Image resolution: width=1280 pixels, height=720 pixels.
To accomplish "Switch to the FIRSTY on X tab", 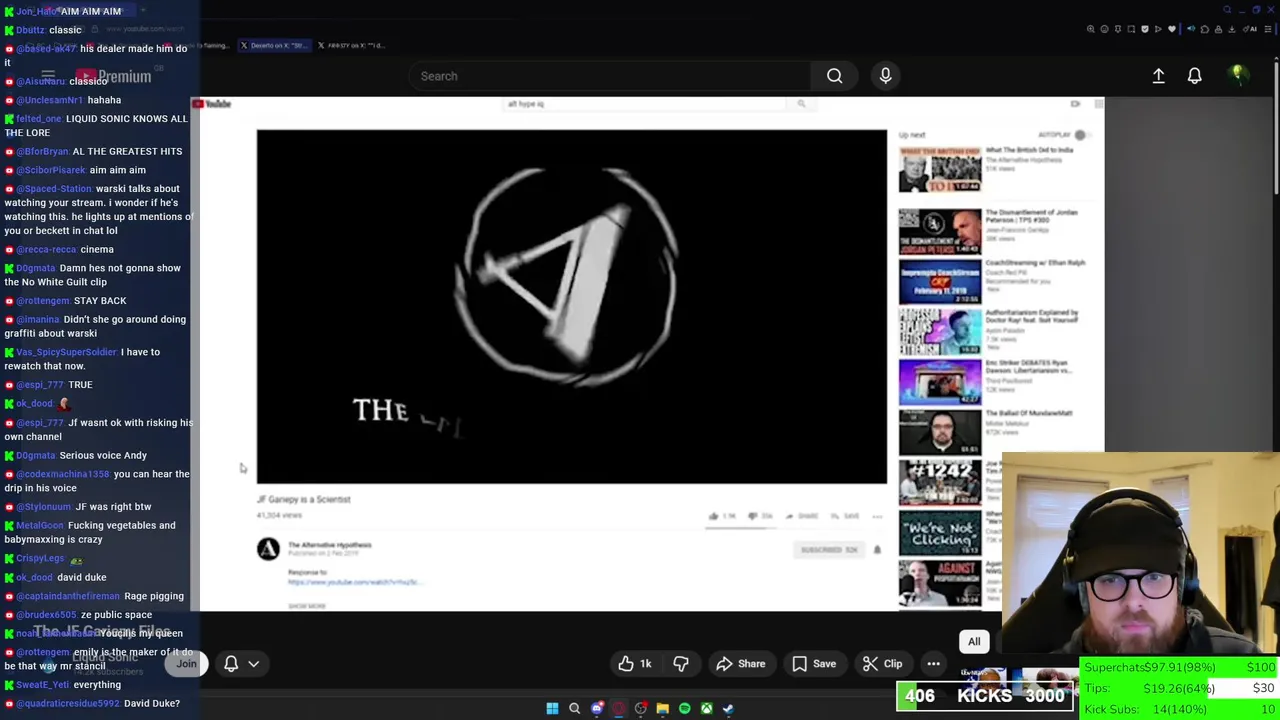I will (350, 45).
